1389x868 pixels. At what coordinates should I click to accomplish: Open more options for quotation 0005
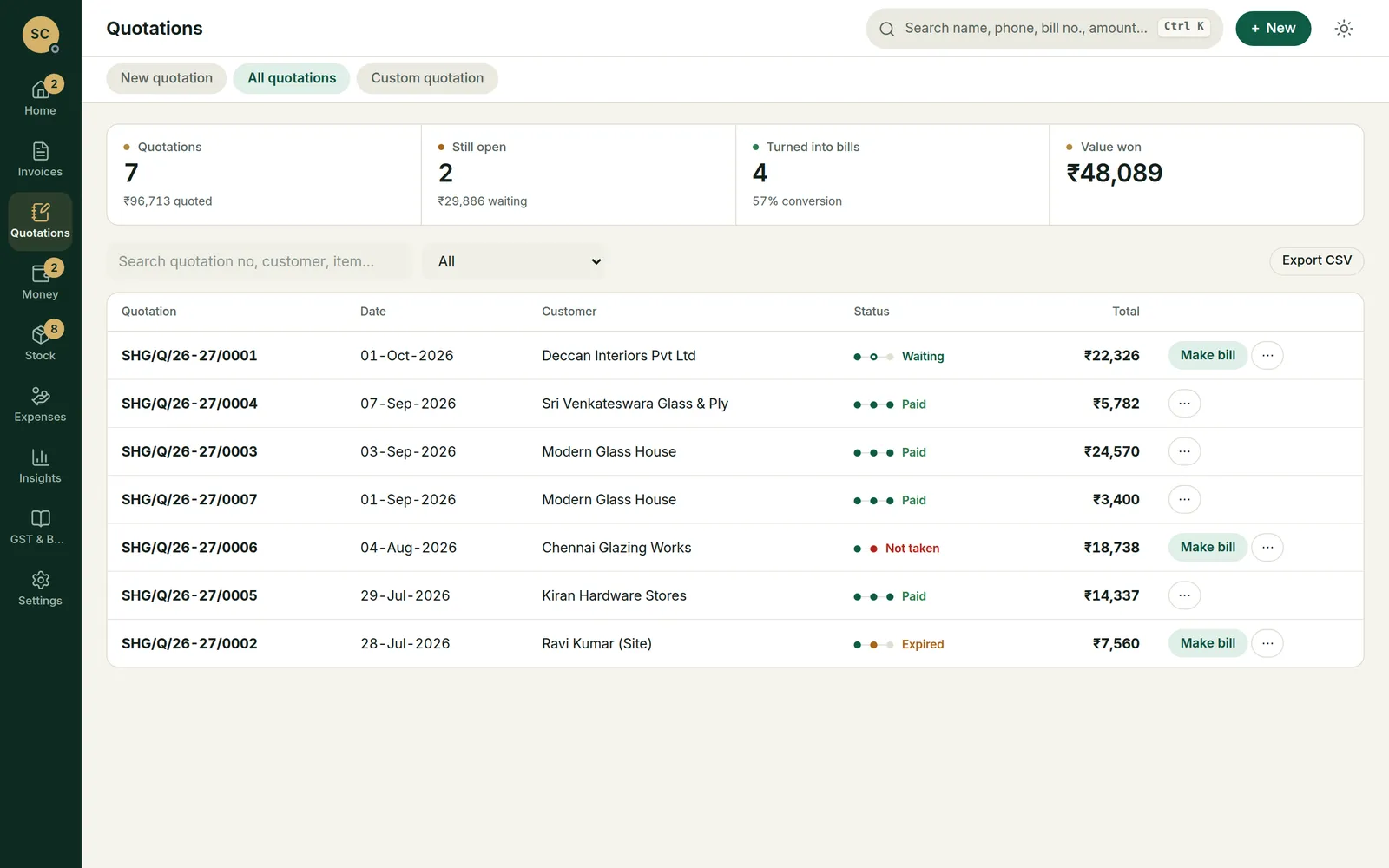[x=1184, y=595]
